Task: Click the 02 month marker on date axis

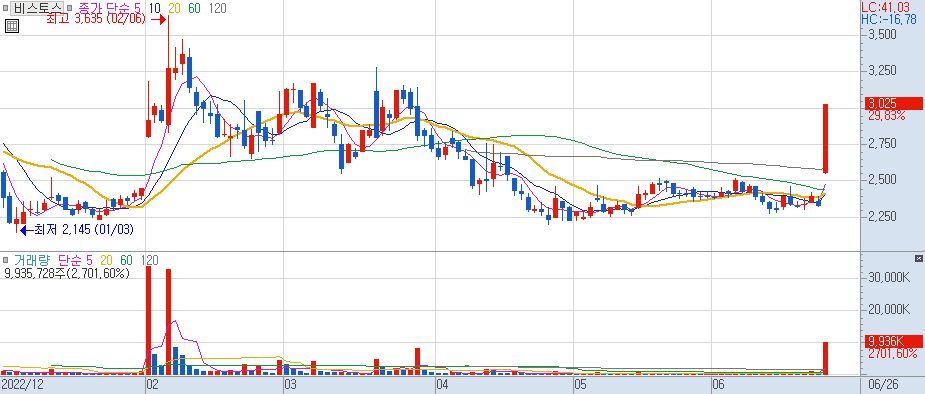Action: click(153, 385)
